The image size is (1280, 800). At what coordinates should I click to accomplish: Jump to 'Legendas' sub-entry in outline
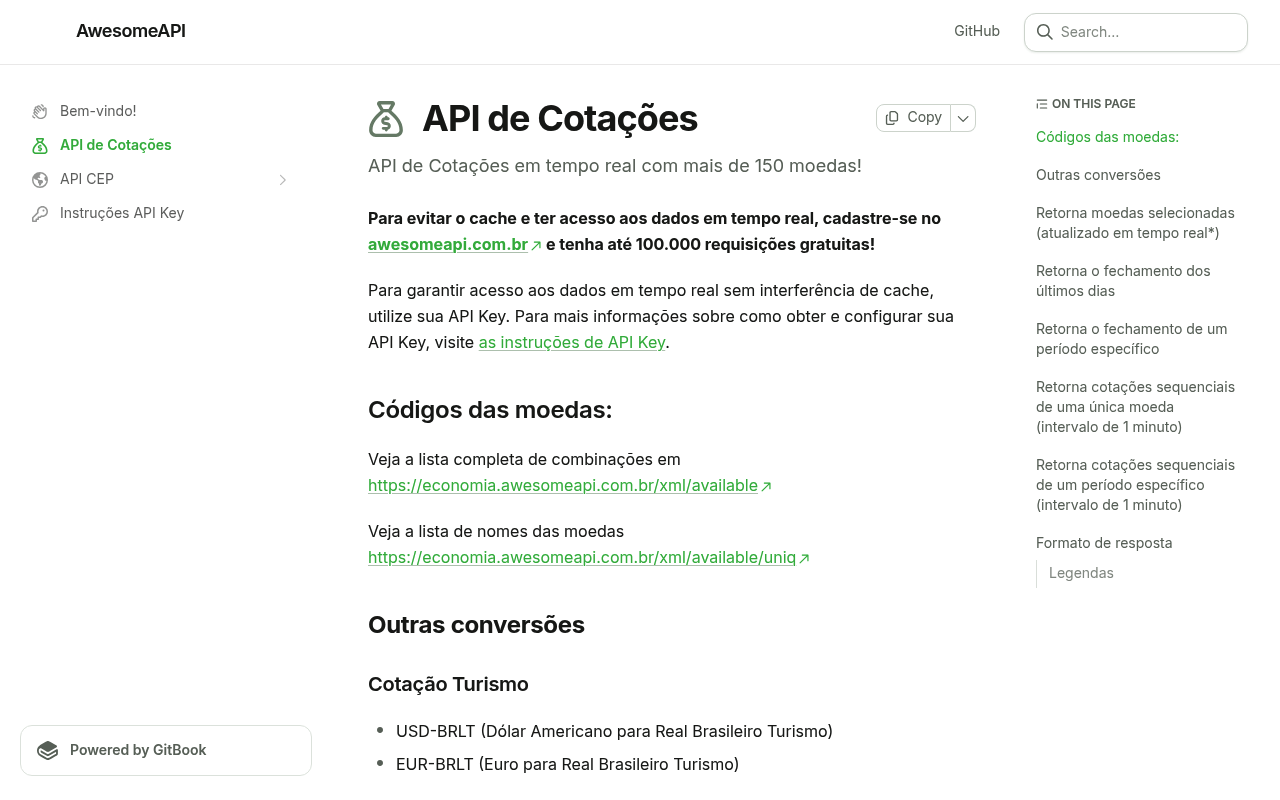(x=1081, y=573)
